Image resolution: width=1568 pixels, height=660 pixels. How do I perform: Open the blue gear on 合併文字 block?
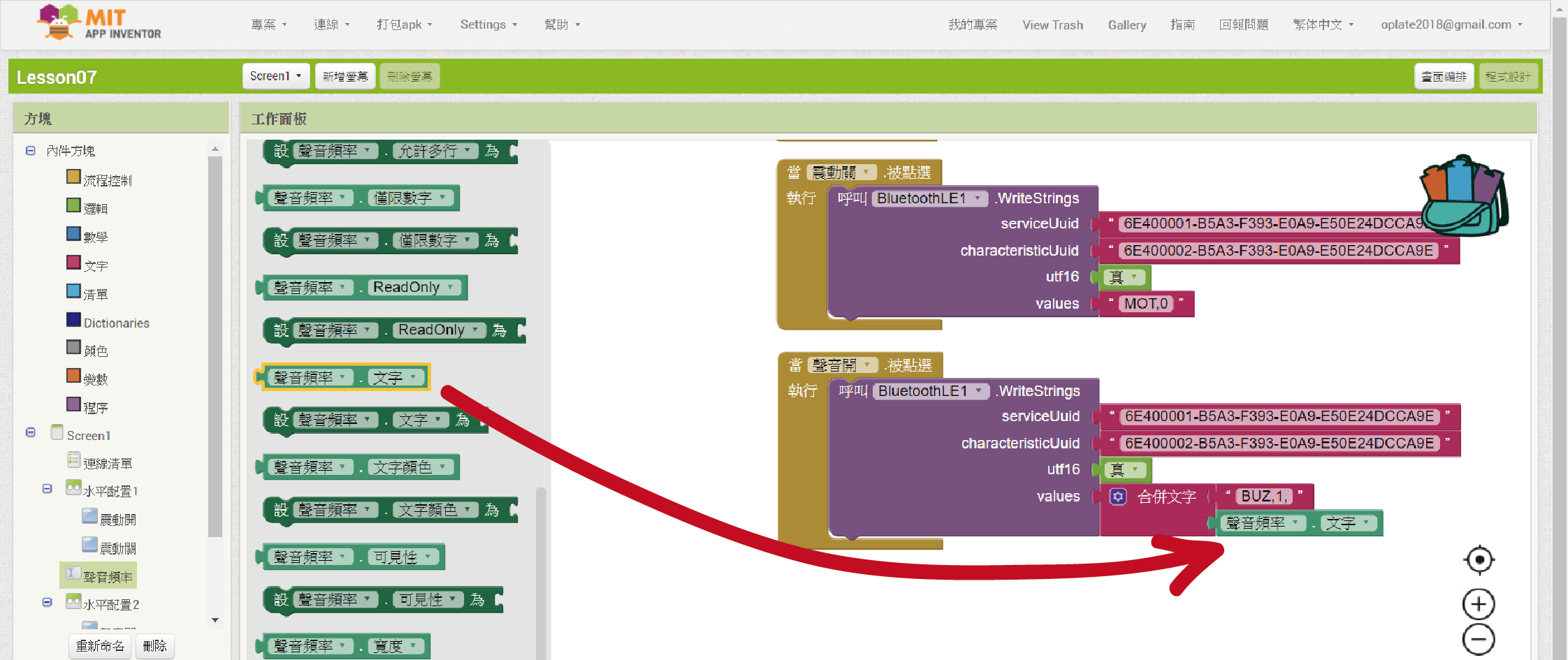coord(1118,497)
